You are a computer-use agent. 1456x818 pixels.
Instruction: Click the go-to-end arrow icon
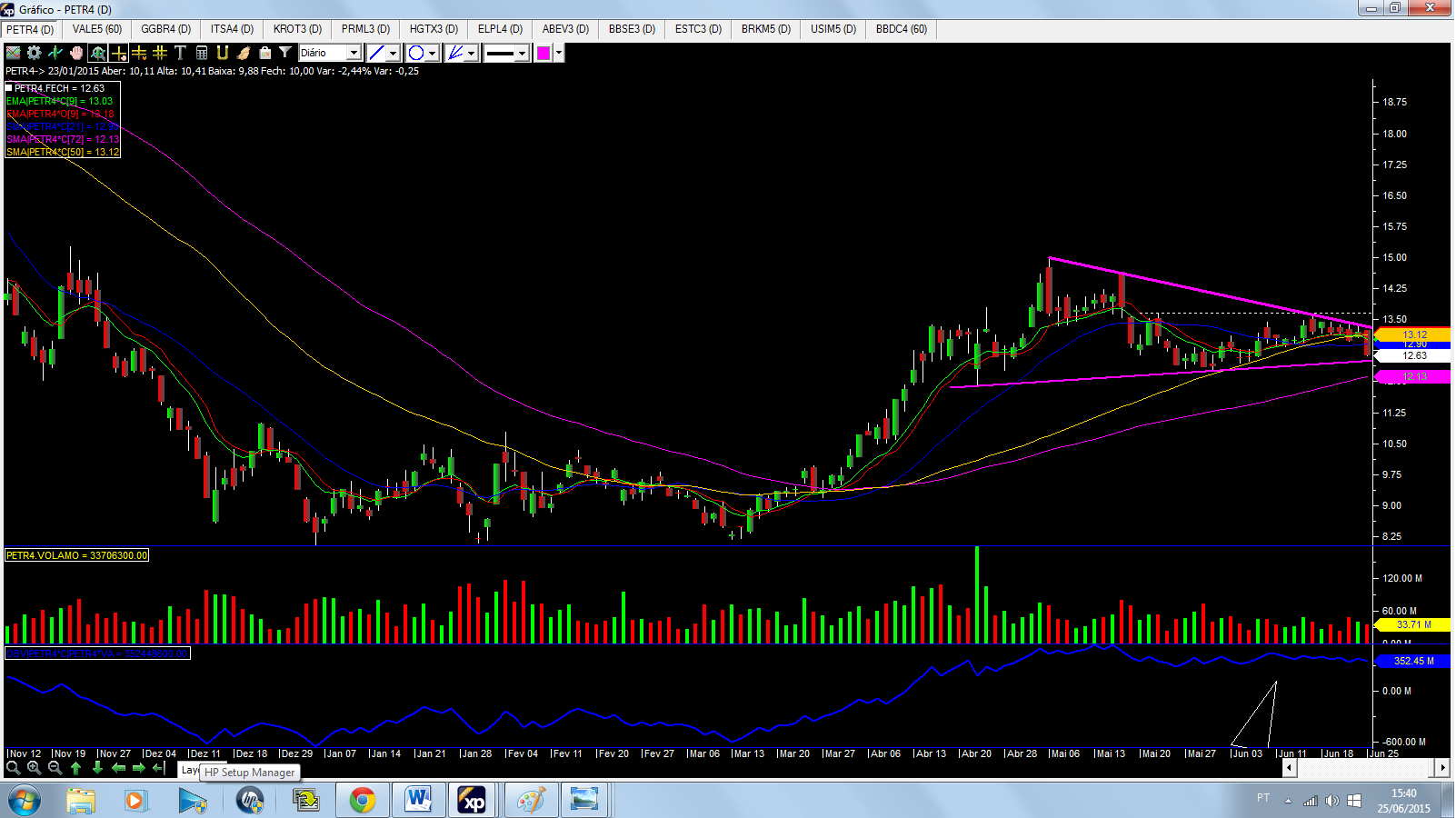[x=160, y=768]
